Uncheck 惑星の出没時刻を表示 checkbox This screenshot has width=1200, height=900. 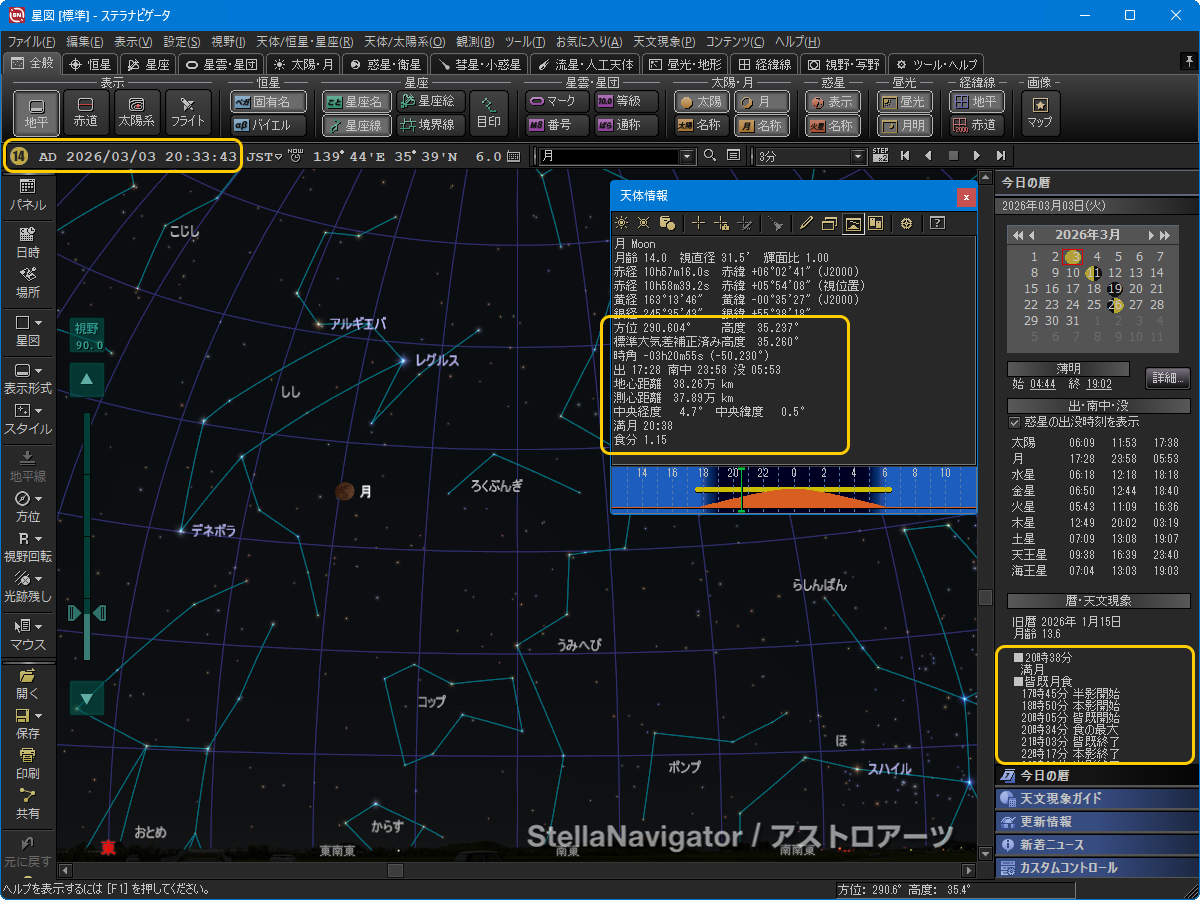(1015, 423)
